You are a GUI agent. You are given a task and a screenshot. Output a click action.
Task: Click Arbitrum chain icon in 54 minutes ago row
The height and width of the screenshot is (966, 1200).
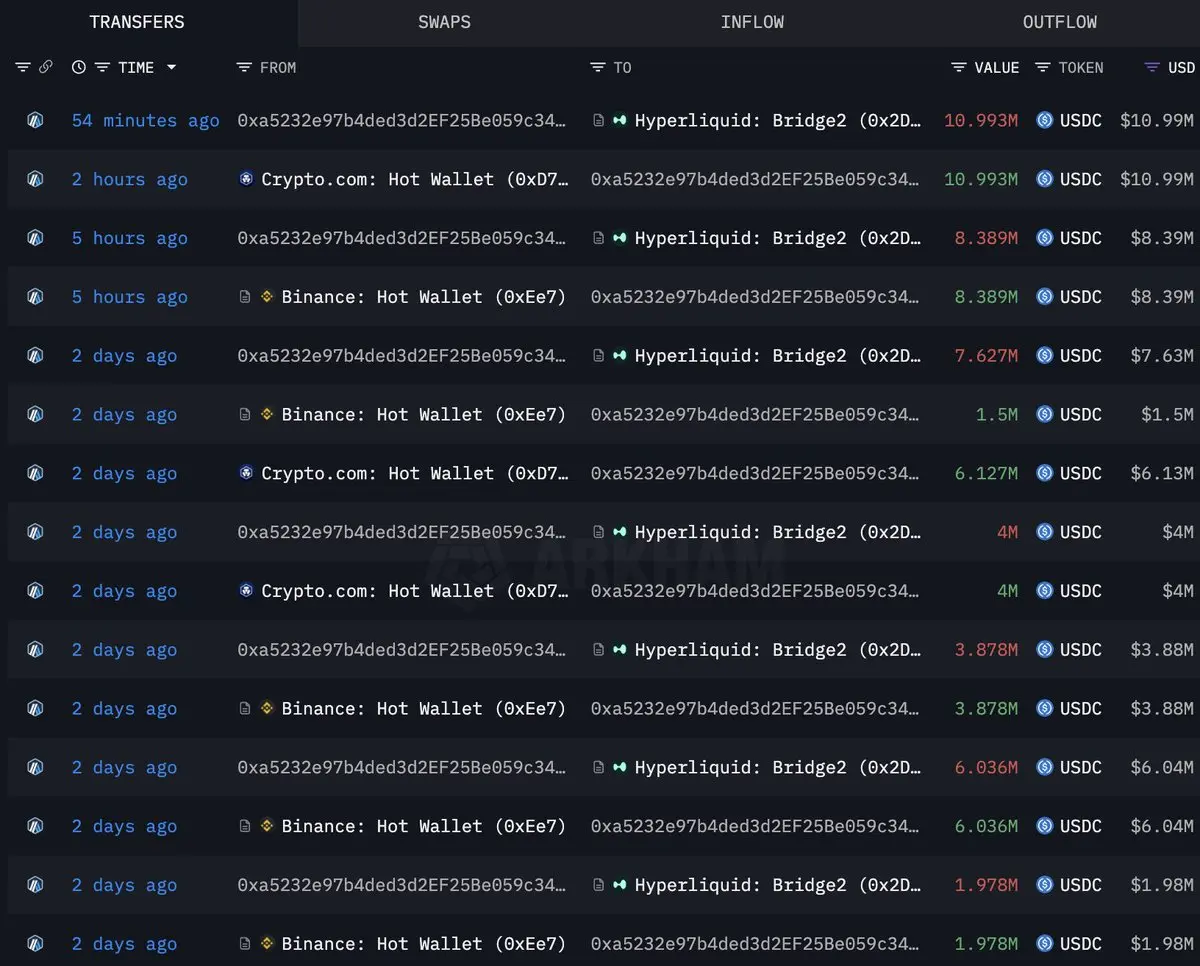tap(35, 120)
